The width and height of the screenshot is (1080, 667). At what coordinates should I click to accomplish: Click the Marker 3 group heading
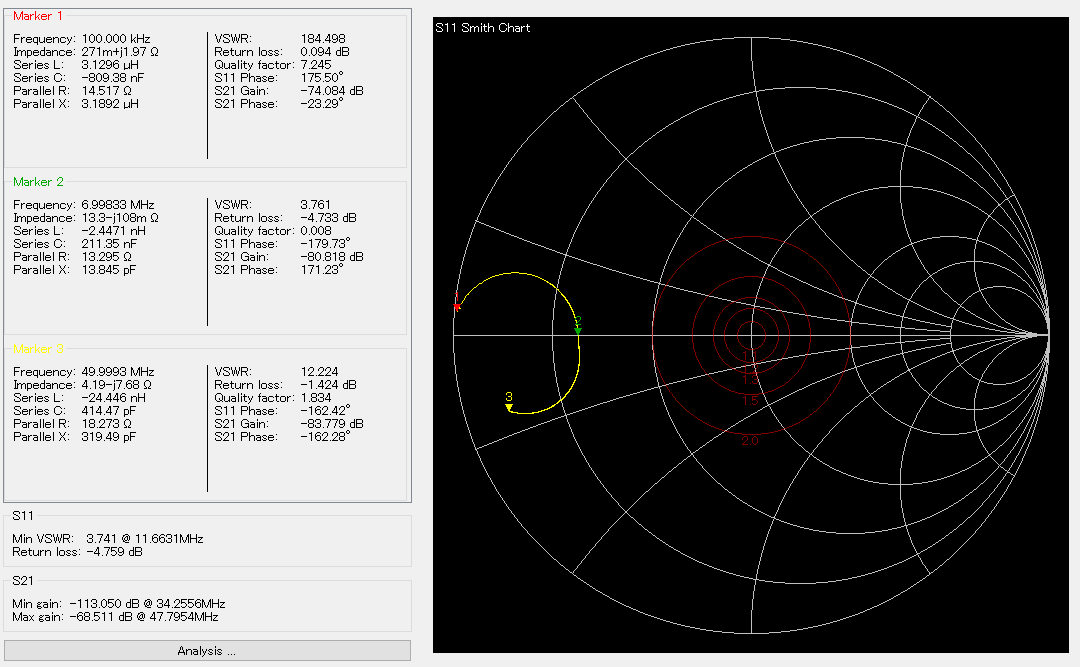pos(39,349)
